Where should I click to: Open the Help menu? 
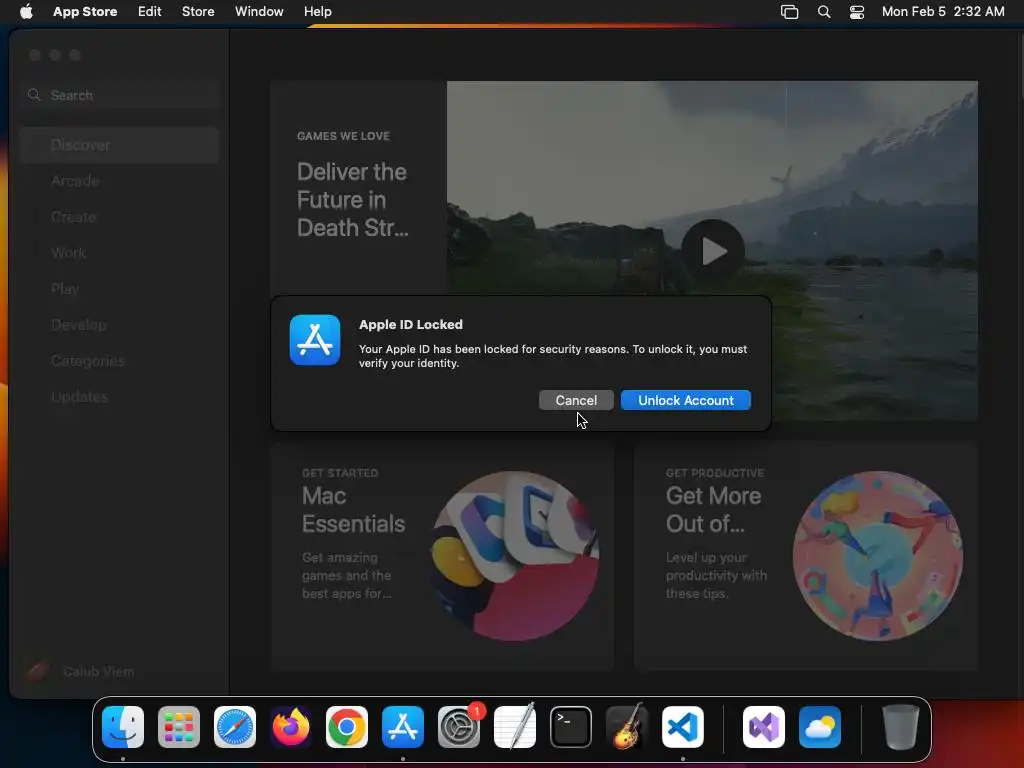(317, 12)
